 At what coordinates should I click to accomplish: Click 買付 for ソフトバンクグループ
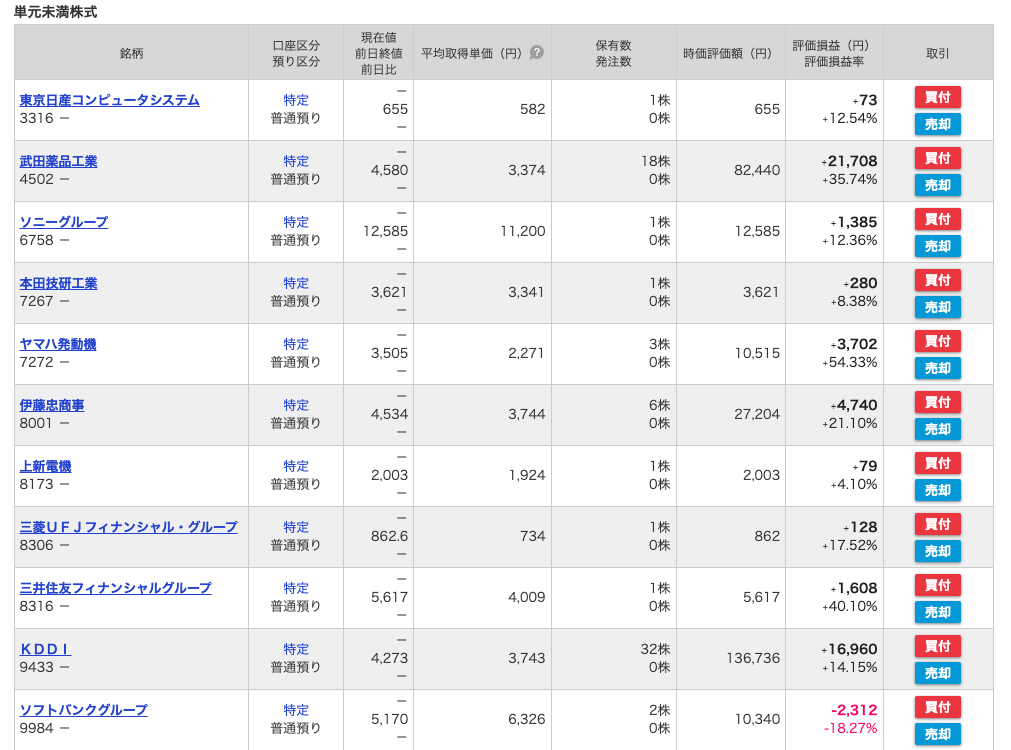point(937,707)
